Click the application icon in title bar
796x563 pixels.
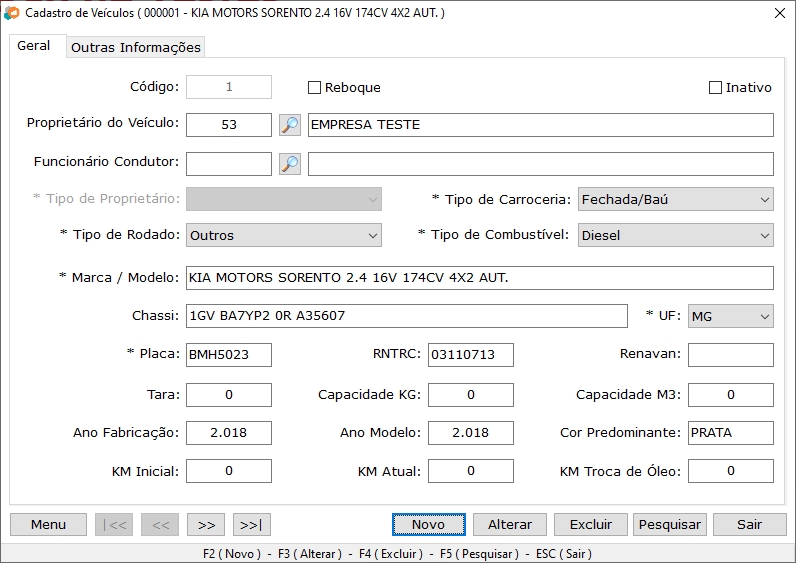pyautogui.click(x=11, y=13)
